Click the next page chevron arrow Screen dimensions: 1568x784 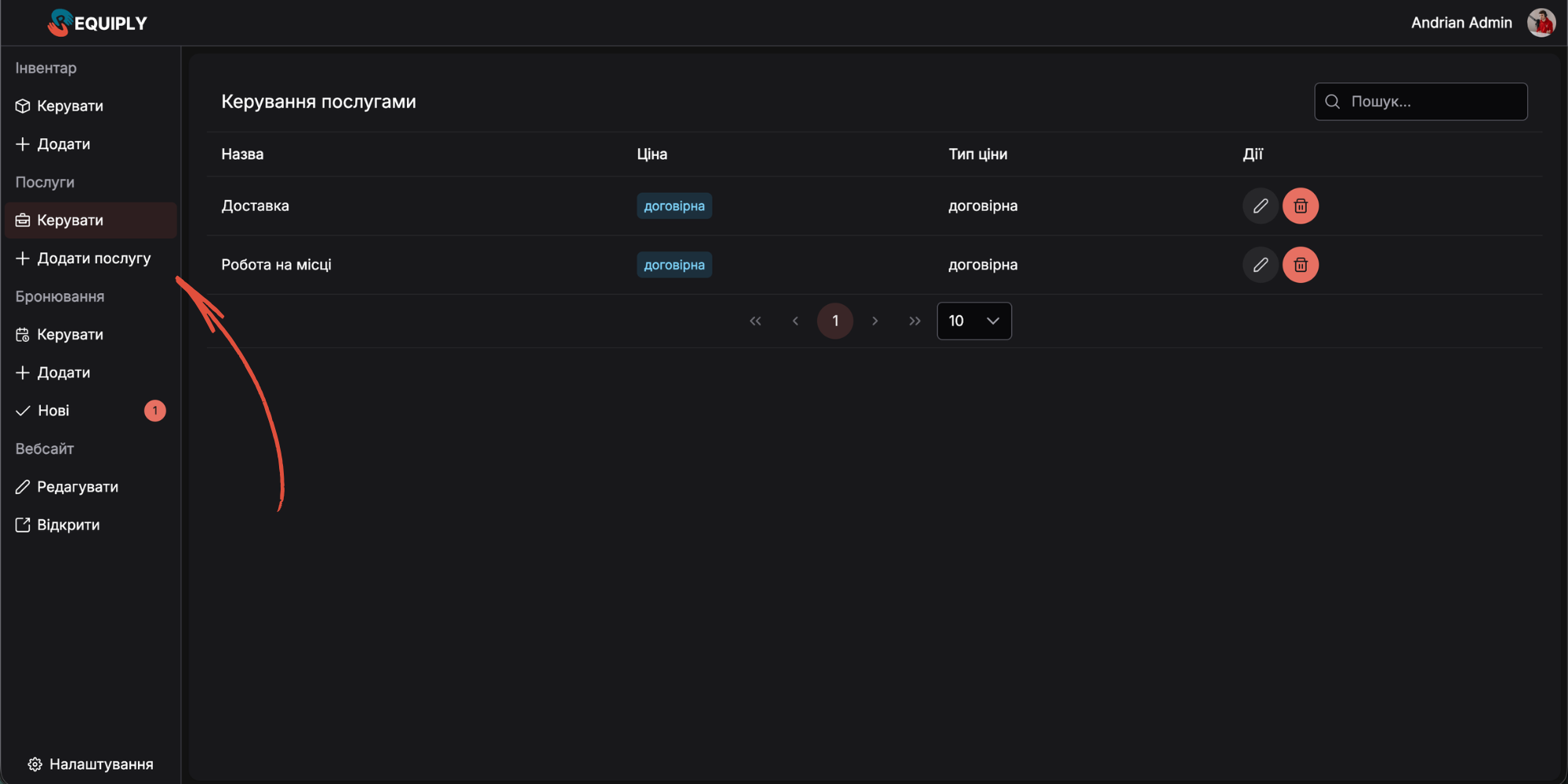click(x=875, y=321)
